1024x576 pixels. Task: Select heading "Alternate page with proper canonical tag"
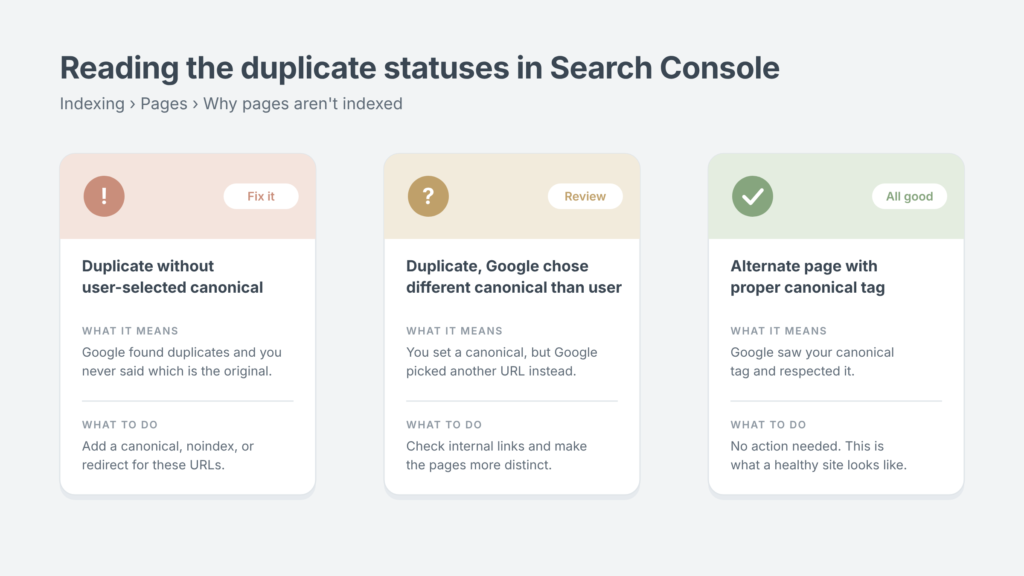click(808, 277)
